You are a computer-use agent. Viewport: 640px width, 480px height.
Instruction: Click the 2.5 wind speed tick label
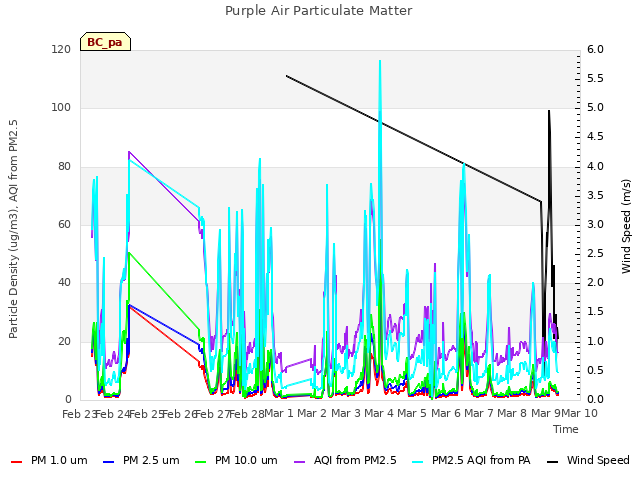click(x=595, y=253)
